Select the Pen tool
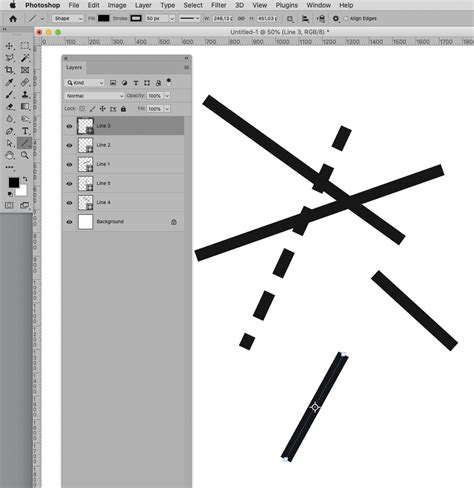The height and width of the screenshot is (488, 474). tap(9, 131)
